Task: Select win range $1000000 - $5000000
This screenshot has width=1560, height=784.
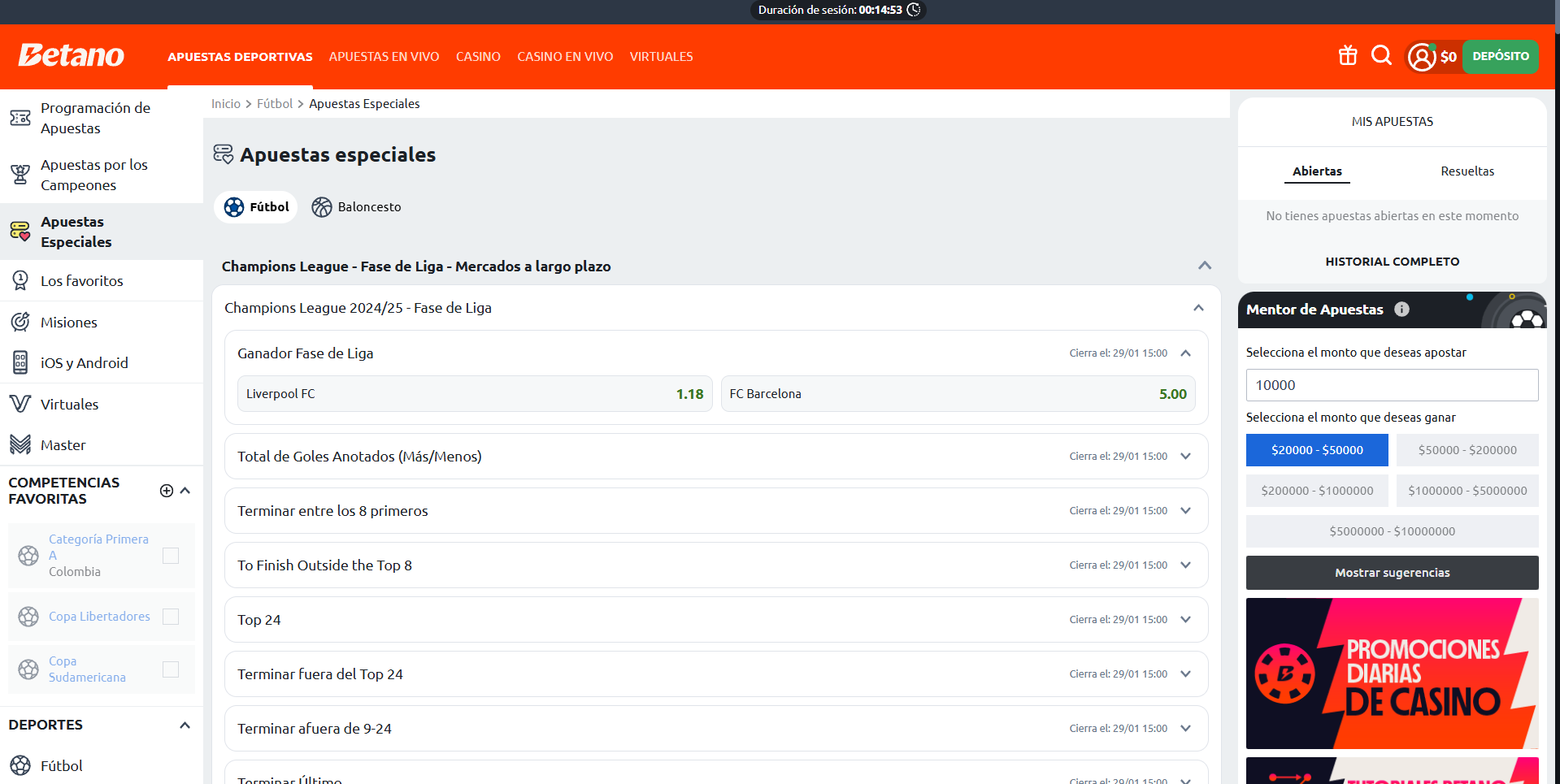Action: (1467, 491)
